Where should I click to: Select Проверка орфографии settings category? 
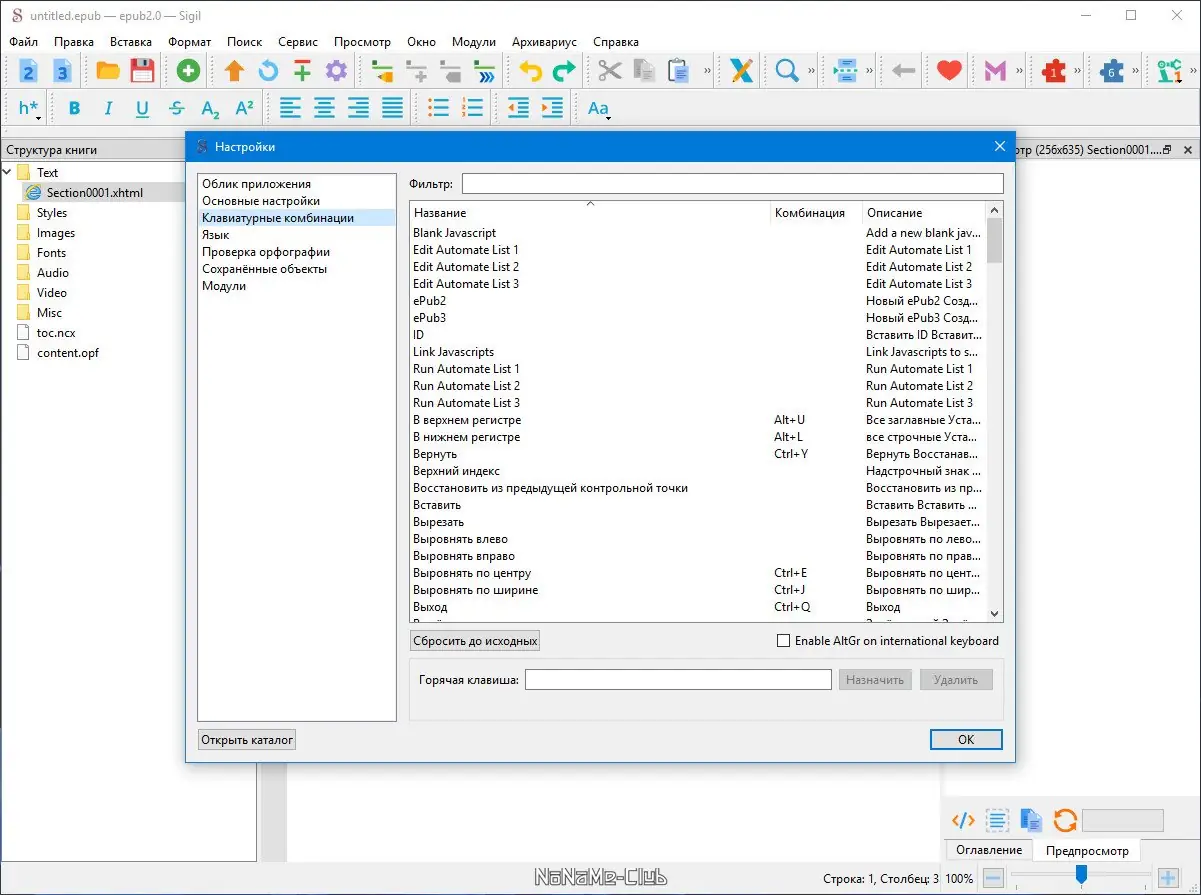266,252
